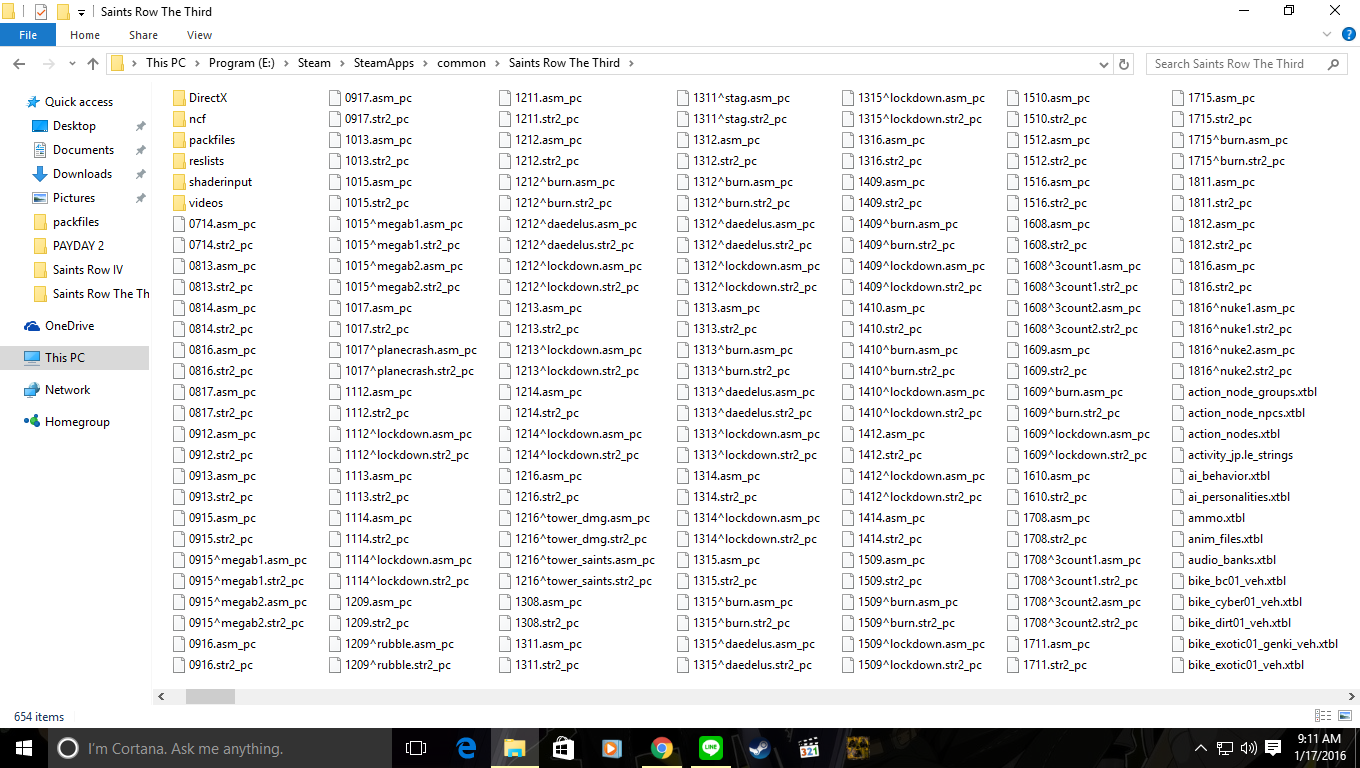Open Customize Quick Access Toolbar dropdown
This screenshot has width=1360, height=768.
tap(81, 12)
